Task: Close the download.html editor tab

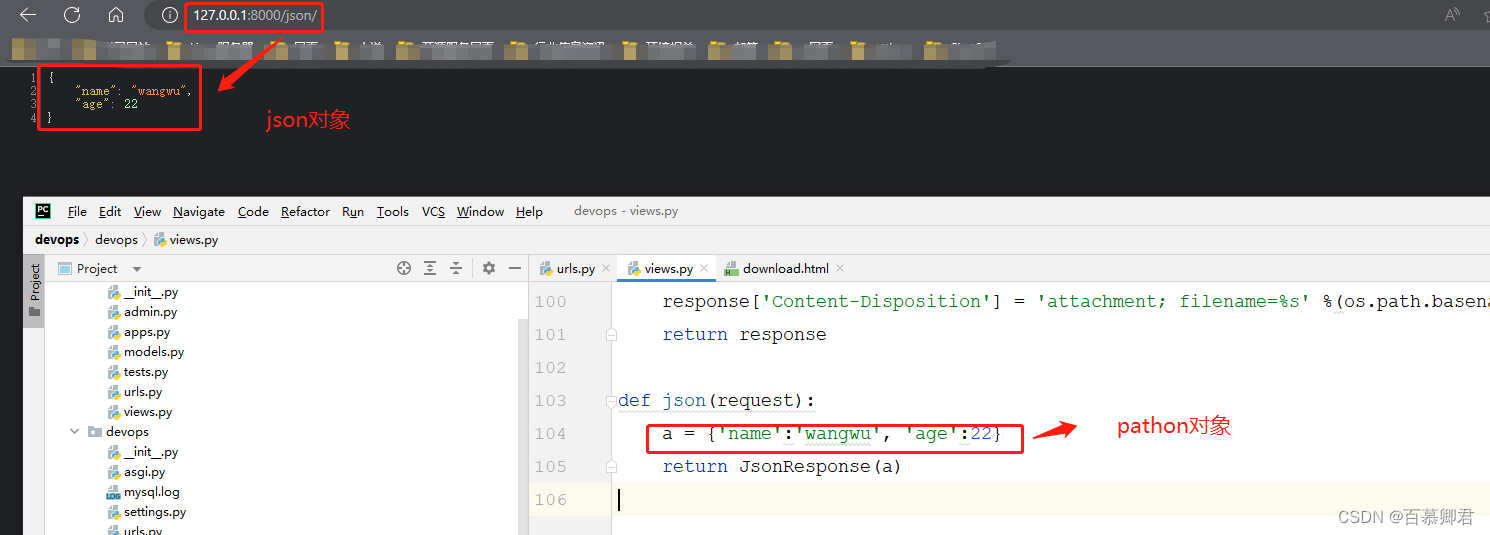Action: tap(840, 268)
